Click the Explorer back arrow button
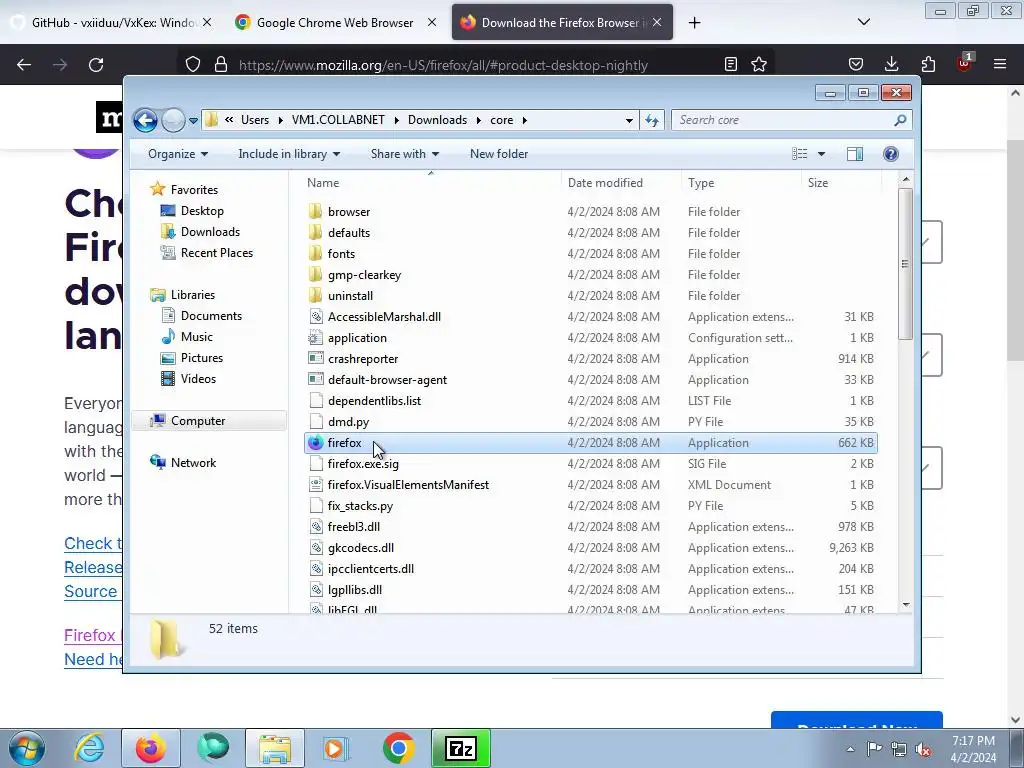 (x=145, y=120)
